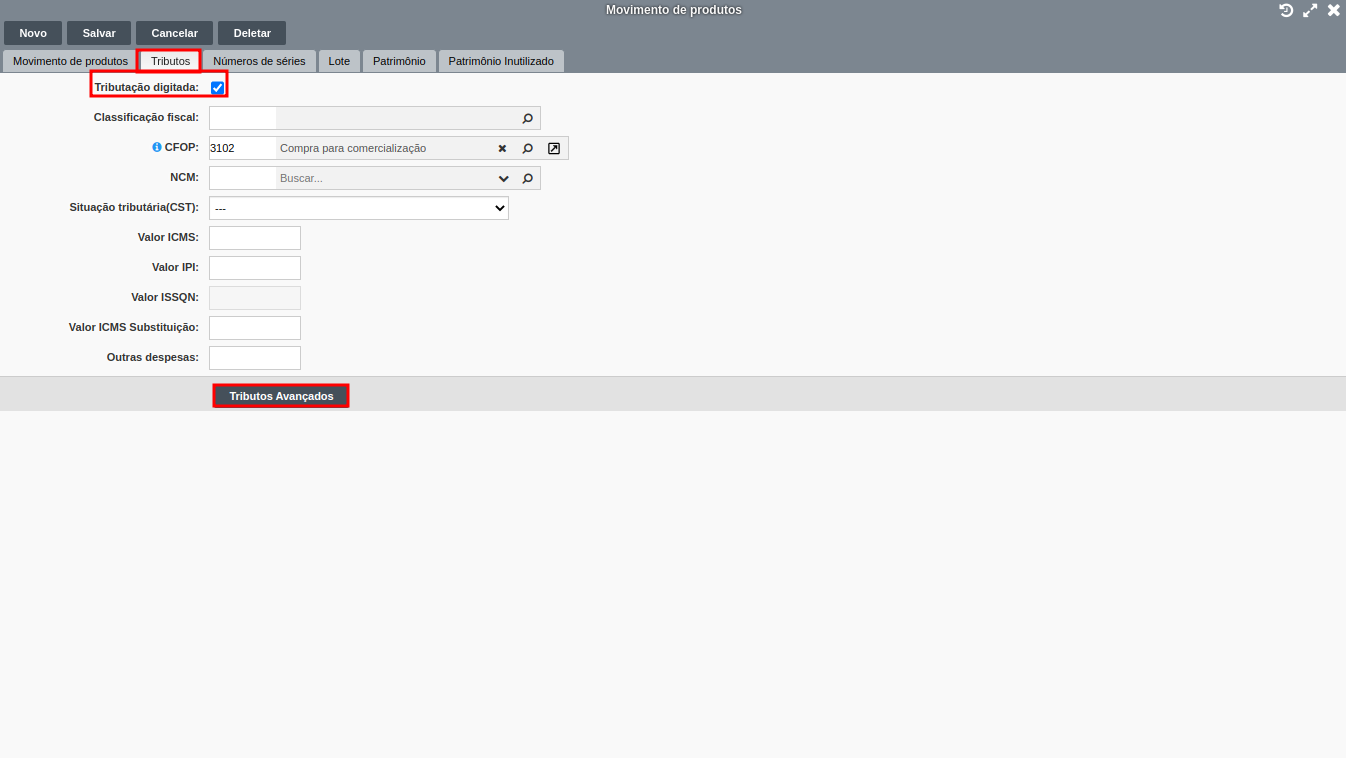Click the NCM magnifier search icon
Screen dimensions: 1346x758
tap(527, 178)
